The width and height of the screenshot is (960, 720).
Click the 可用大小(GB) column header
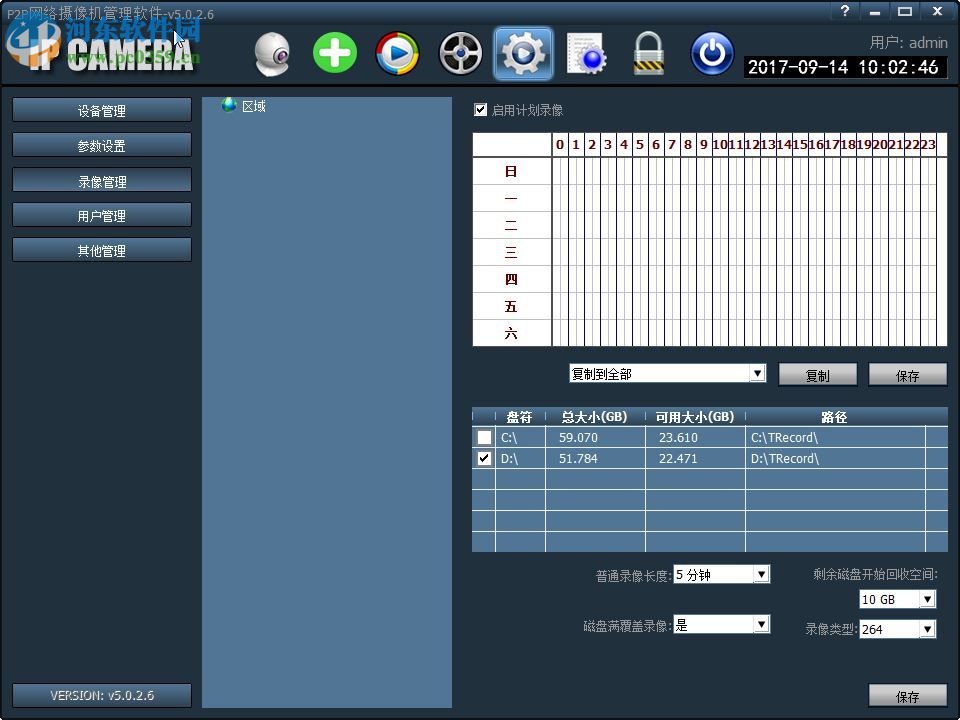pos(695,417)
